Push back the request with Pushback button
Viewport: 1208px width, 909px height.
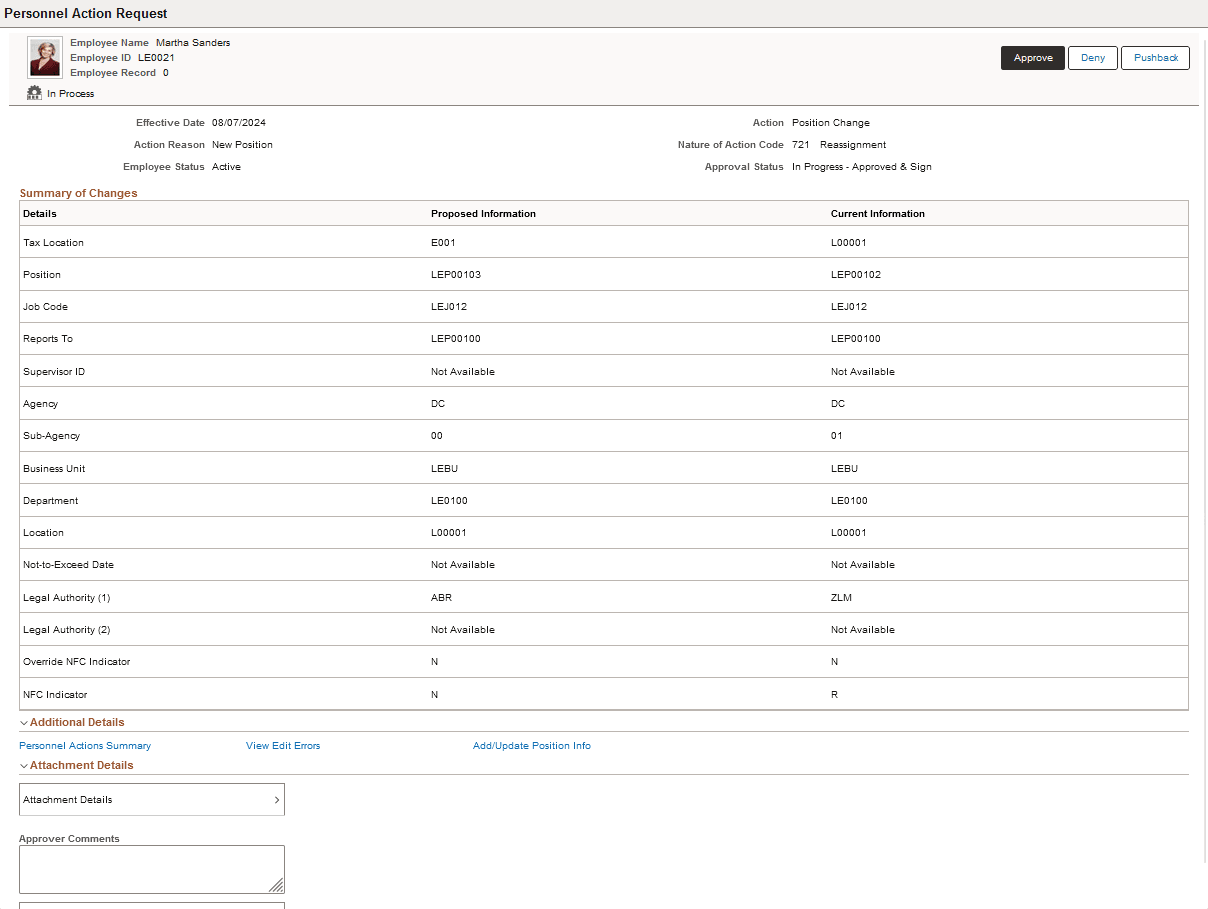pyautogui.click(x=1156, y=58)
